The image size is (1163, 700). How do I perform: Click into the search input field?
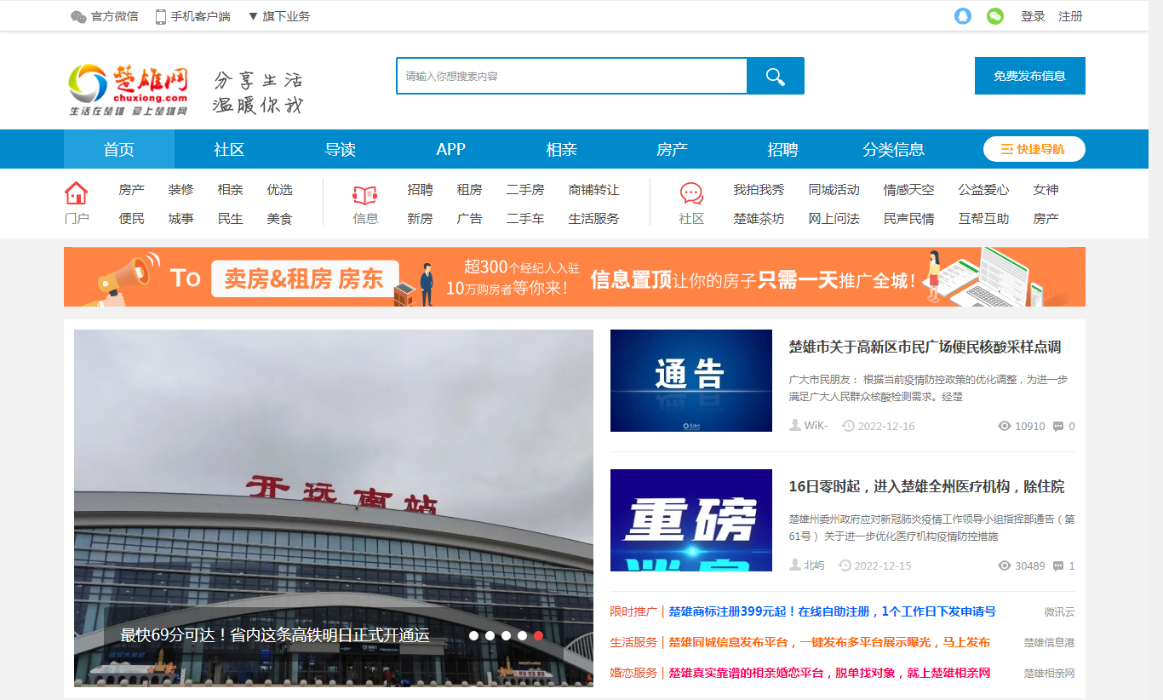pos(571,76)
